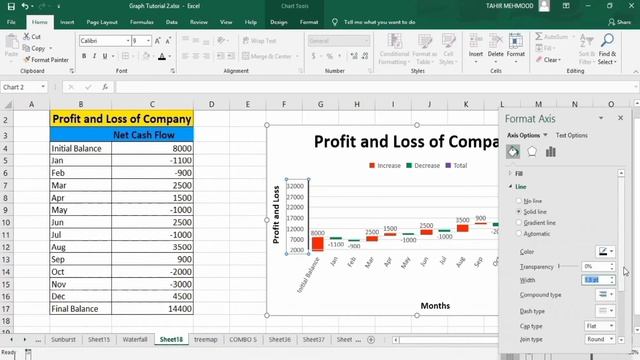The width and height of the screenshot is (640, 360).
Task: Select the Solid line radio option
Action: [519, 212]
